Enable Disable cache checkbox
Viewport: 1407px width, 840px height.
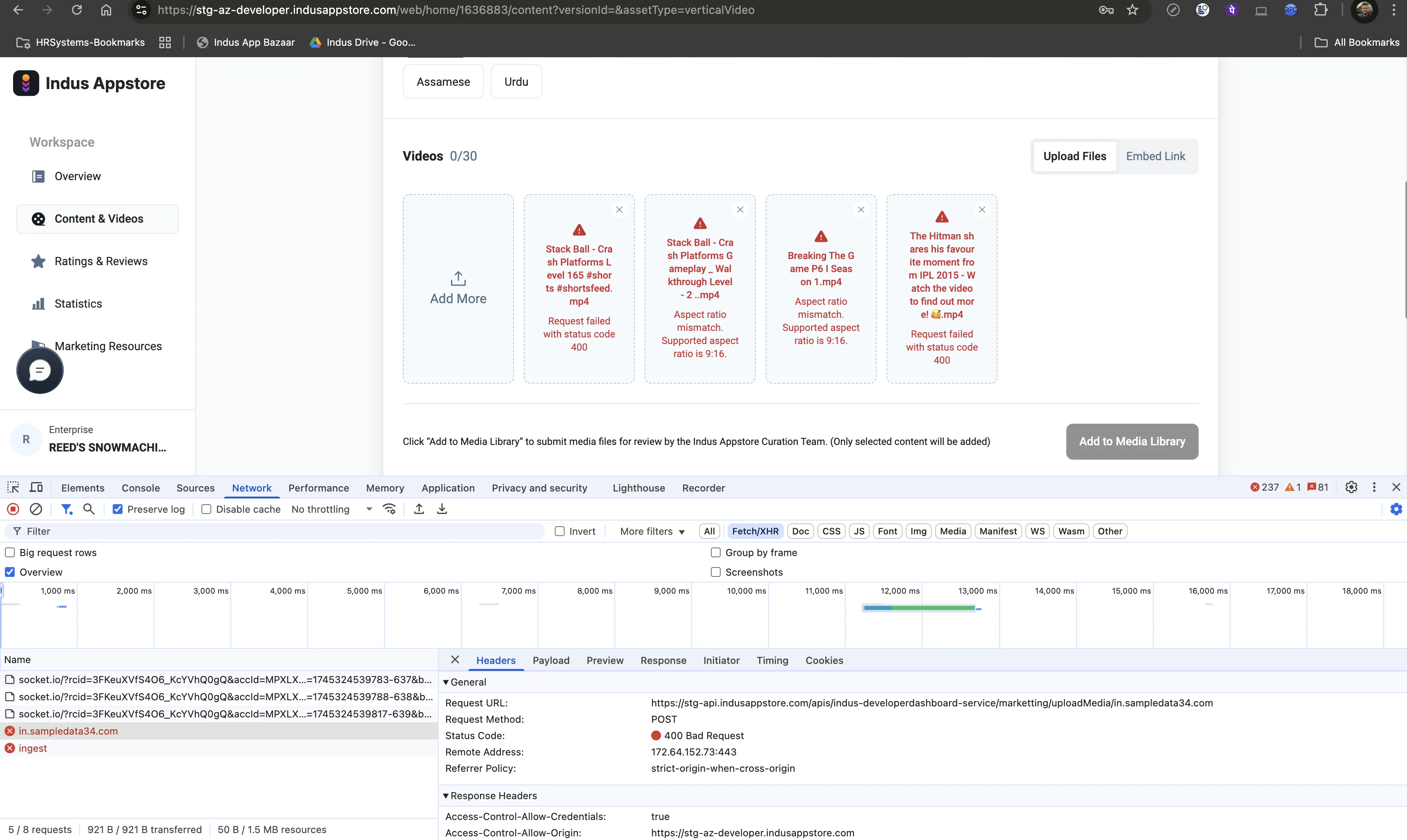pos(207,509)
